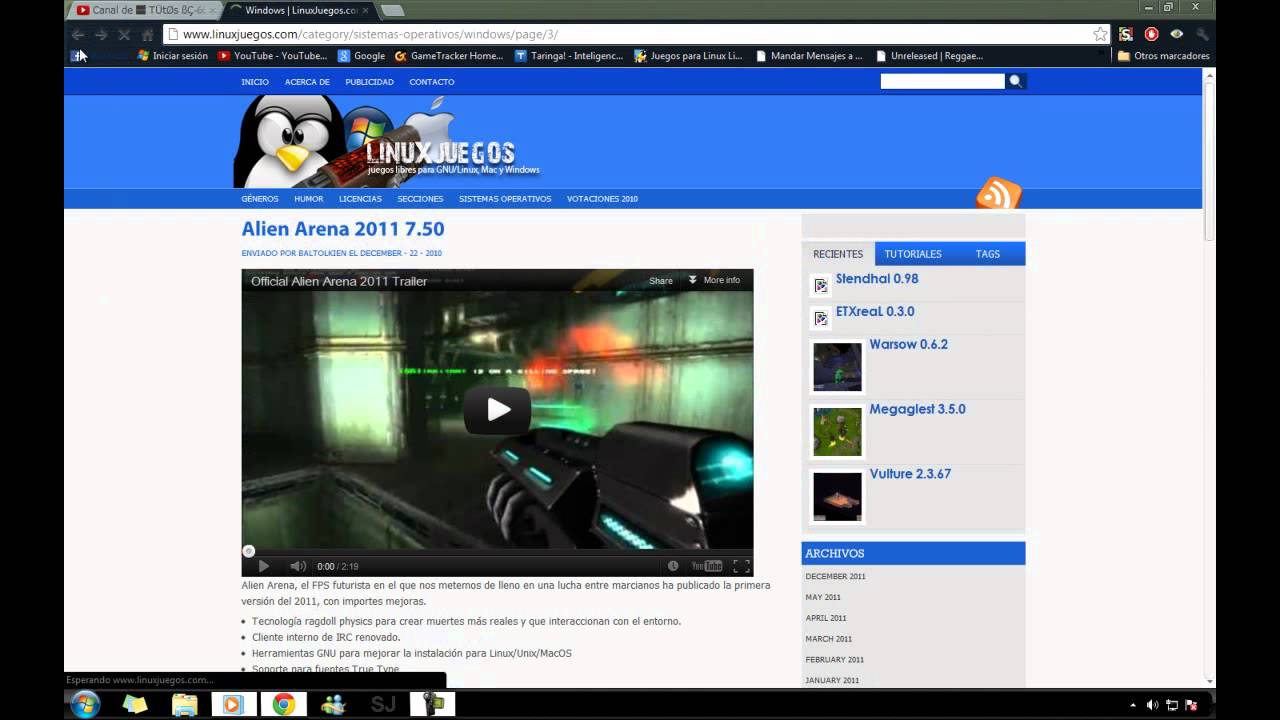Open the Juegos para Linux bookmark
Screen dimensions: 1280x720
(689, 56)
